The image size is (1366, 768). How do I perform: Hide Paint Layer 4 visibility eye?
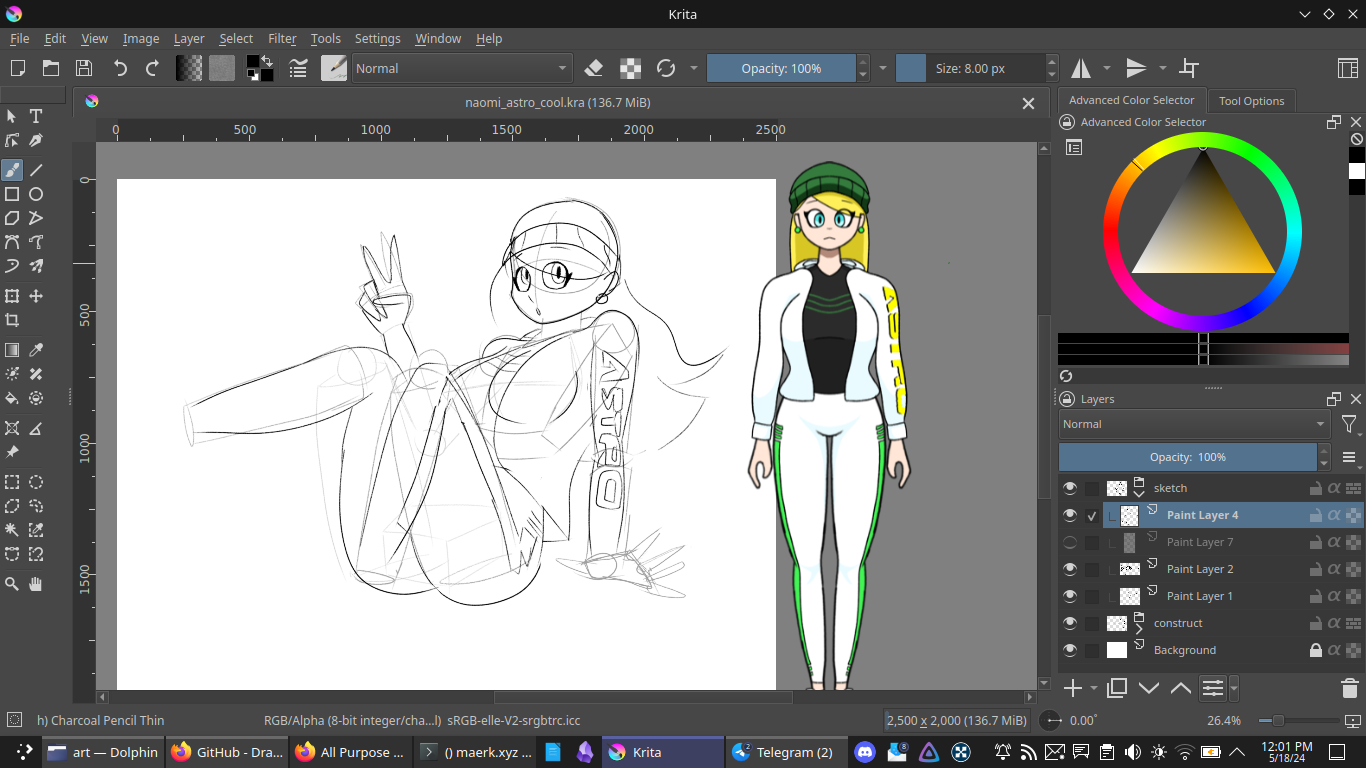tap(1070, 515)
